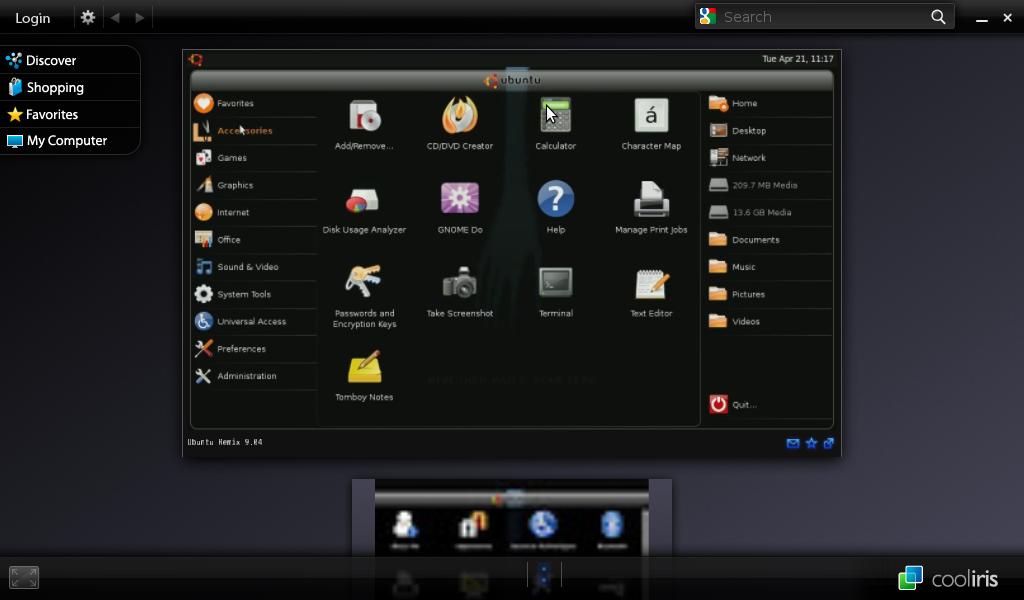This screenshot has height=600, width=1024.
Task: Open the Terminal
Action: click(556, 283)
